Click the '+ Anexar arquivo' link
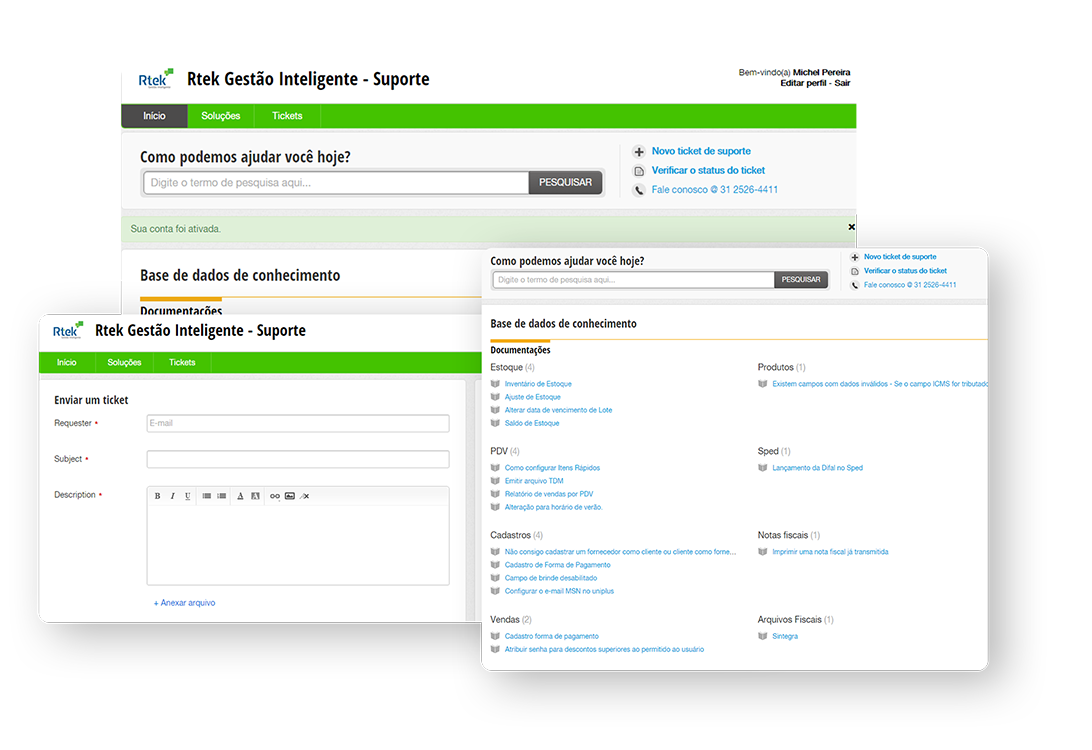Viewport: 1092px width, 750px height. pyautogui.click(x=184, y=603)
